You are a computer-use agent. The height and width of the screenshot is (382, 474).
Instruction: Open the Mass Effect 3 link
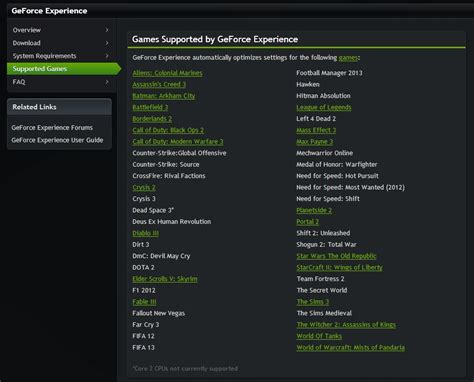point(316,130)
